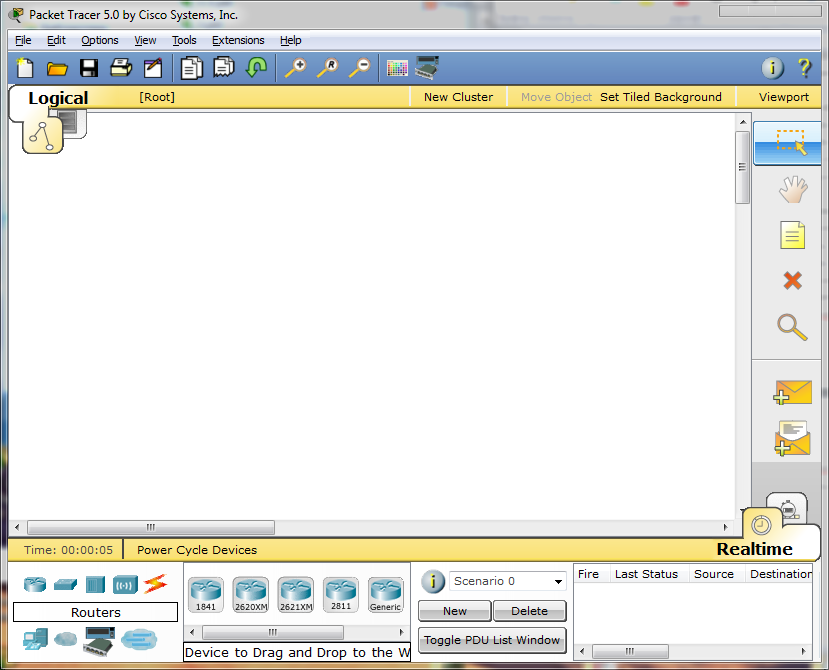
Task: Select the Multiuser Connection cloud icon
Action: [x=139, y=639]
